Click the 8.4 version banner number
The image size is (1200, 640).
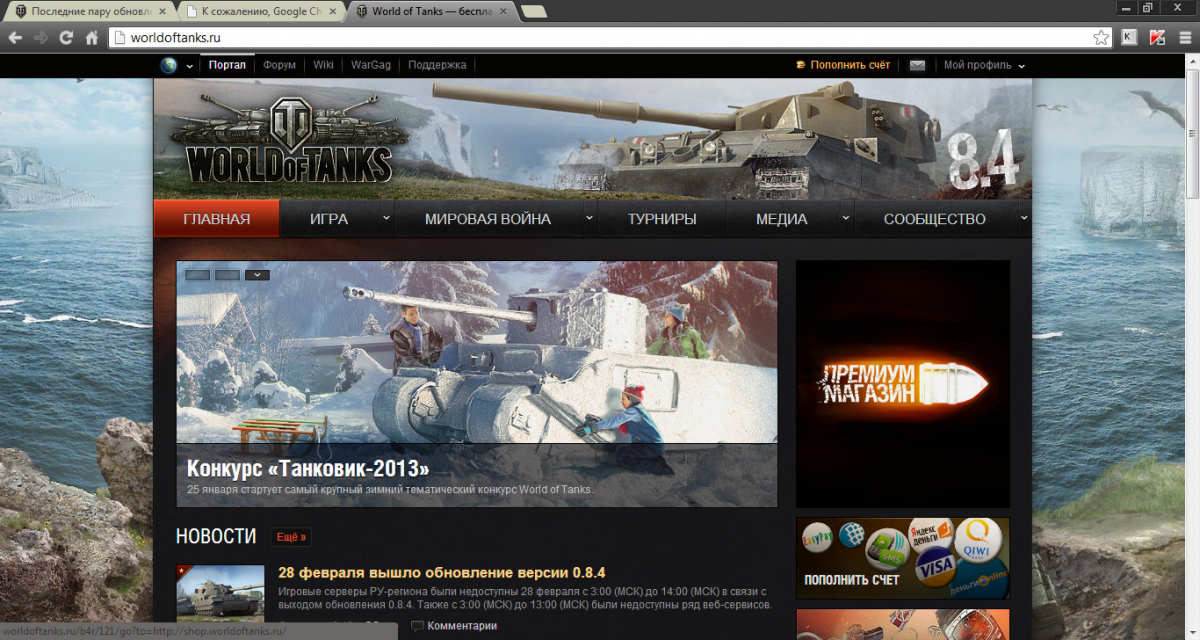[x=982, y=160]
